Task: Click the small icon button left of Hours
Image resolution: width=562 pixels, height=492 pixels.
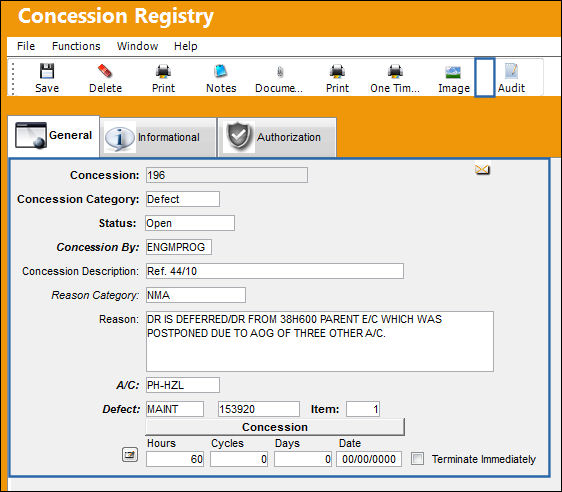Action: [x=130, y=455]
